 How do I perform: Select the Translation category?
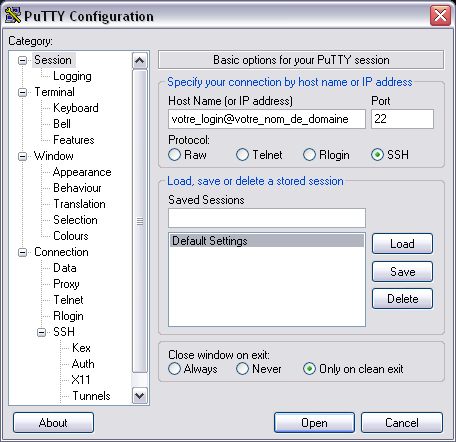point(79,204)
